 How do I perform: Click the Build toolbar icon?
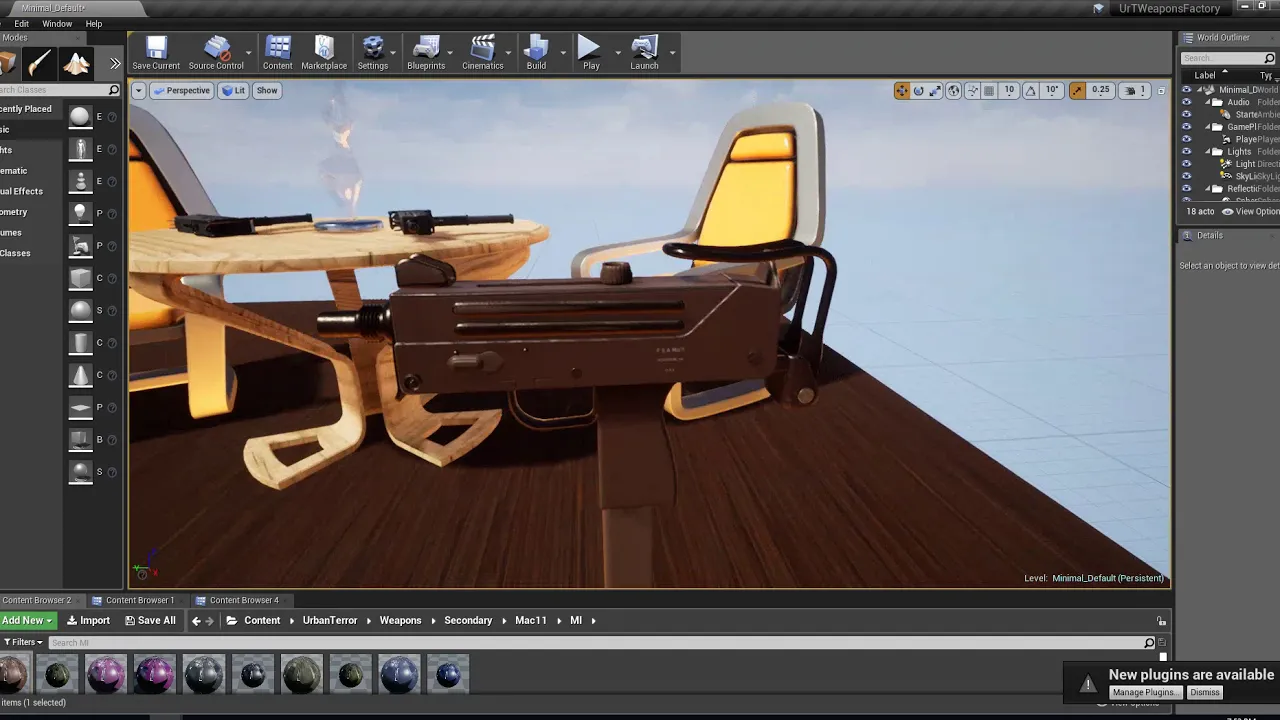[x=537, y=53]
